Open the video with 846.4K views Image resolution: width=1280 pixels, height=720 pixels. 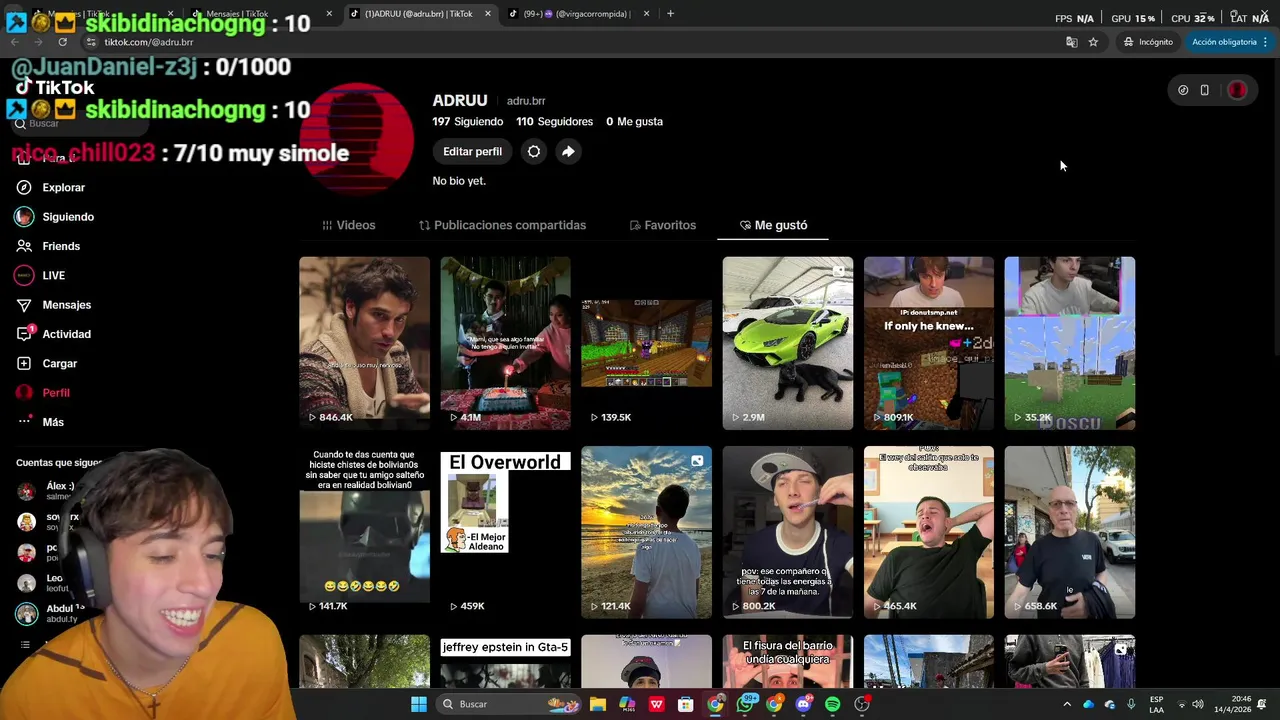[x=364, y=343]
